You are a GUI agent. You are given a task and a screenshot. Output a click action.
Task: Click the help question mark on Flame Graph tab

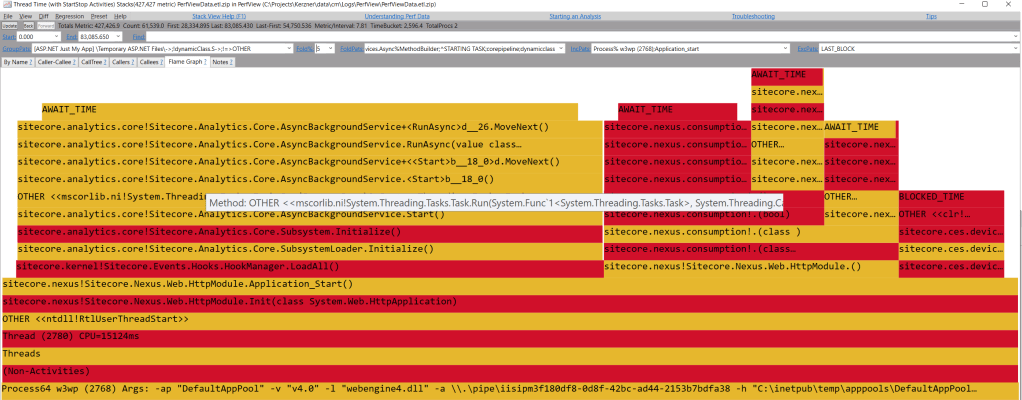pyautogui.click(x=206, y=62)
